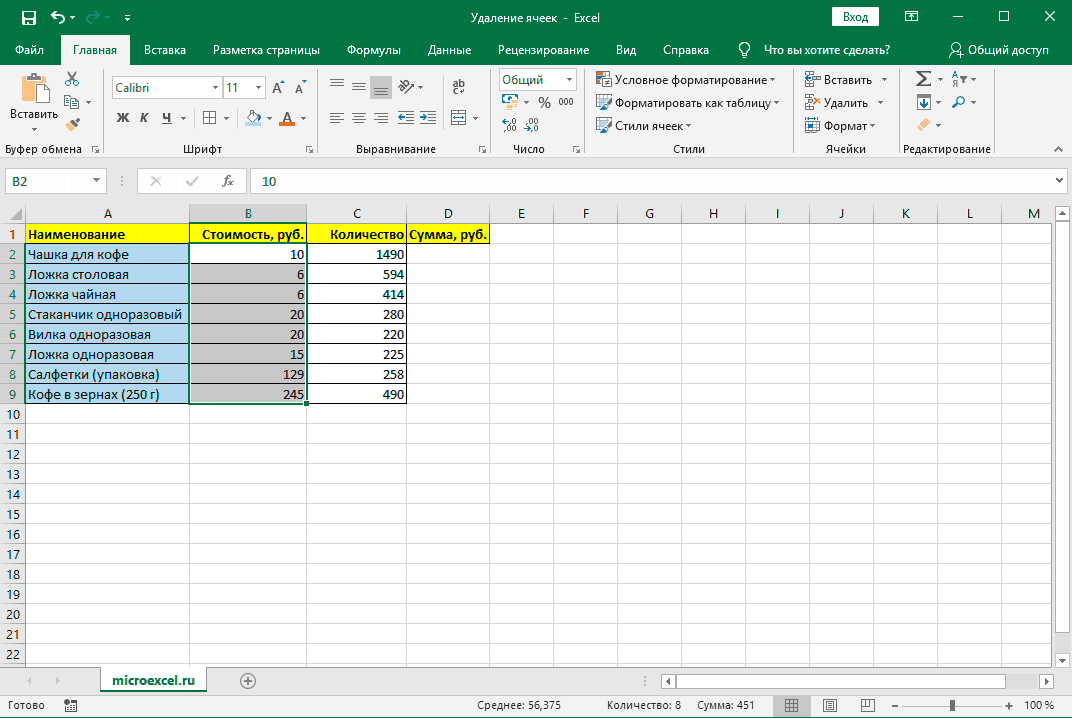This screenshot has width=1072, height=718.
Task: Click the Общий доступ share button
Action: [x=998, y=50]
